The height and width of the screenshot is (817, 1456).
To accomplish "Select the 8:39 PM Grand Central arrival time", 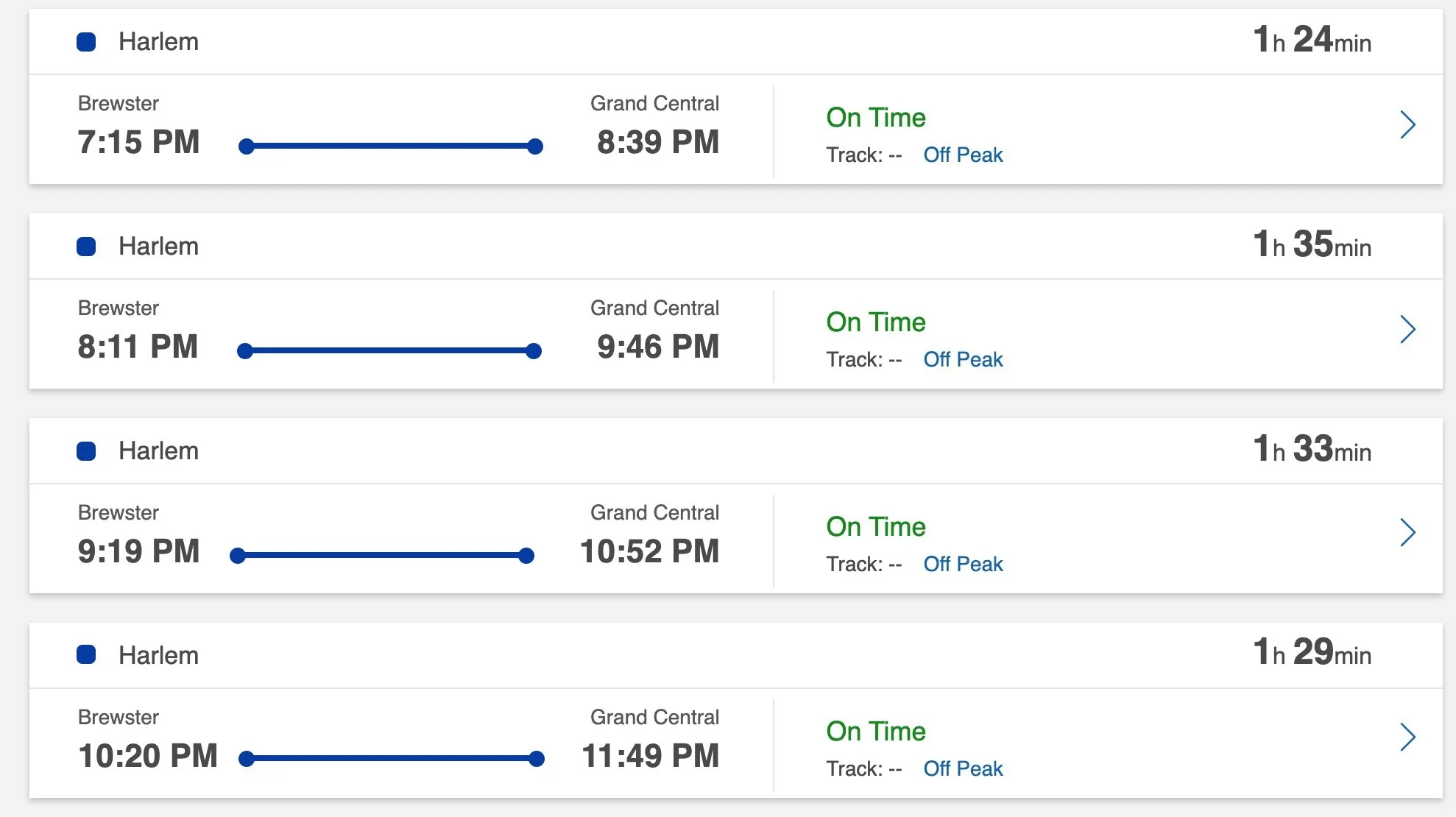I will 658,142.
